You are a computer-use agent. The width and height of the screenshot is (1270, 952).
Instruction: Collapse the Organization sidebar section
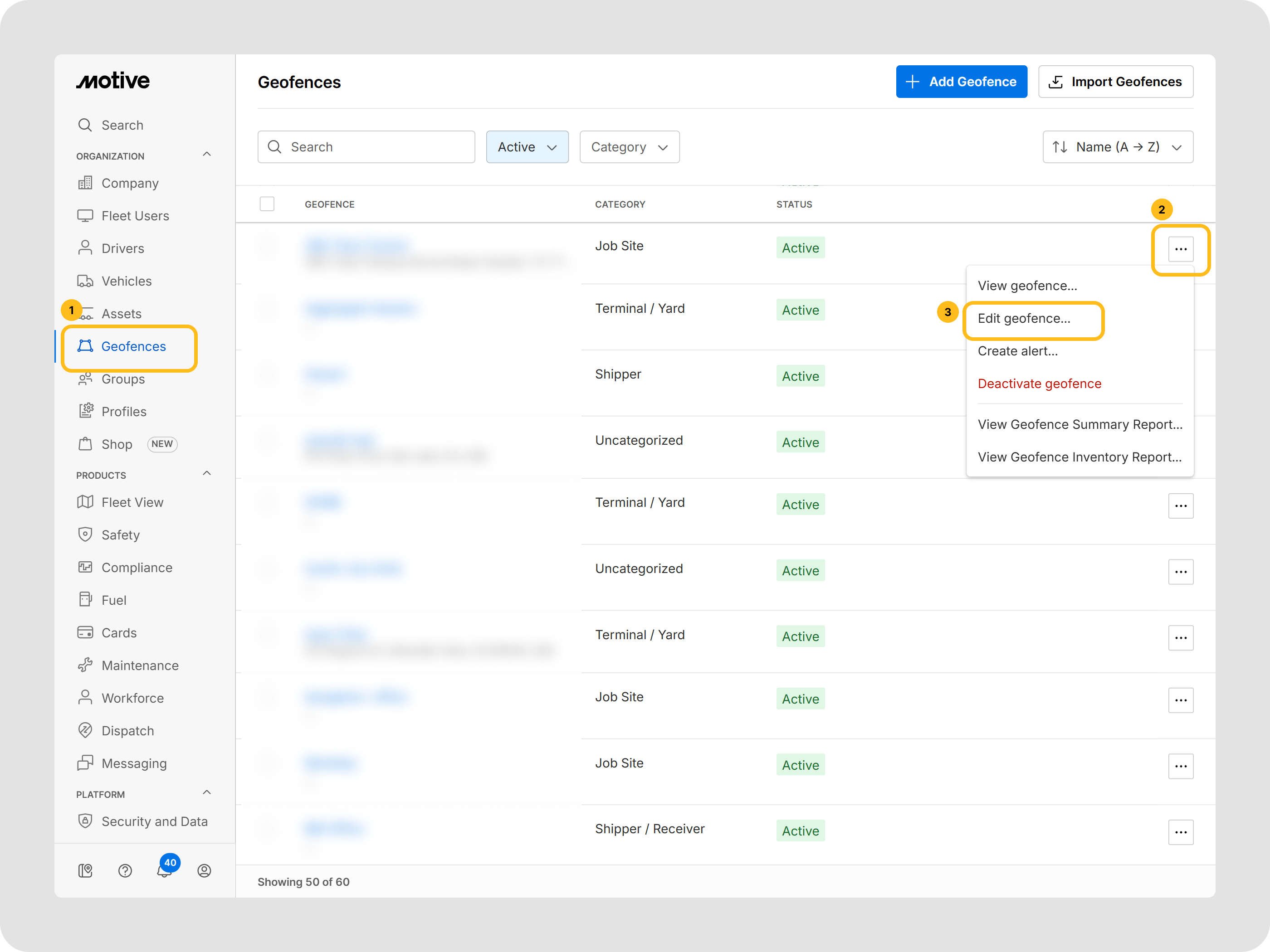tap(207, 155)
